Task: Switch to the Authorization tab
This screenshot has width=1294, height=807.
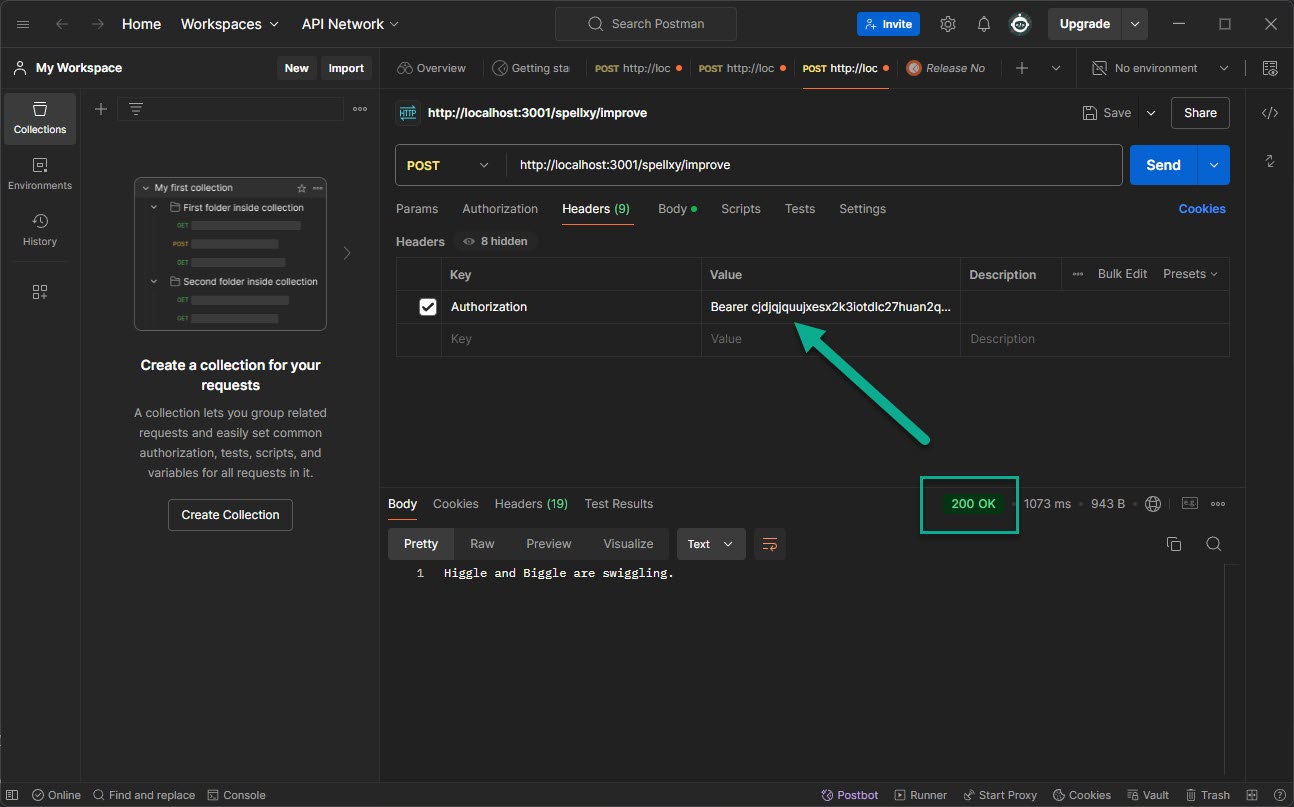Action: click(x=500, y=209)
